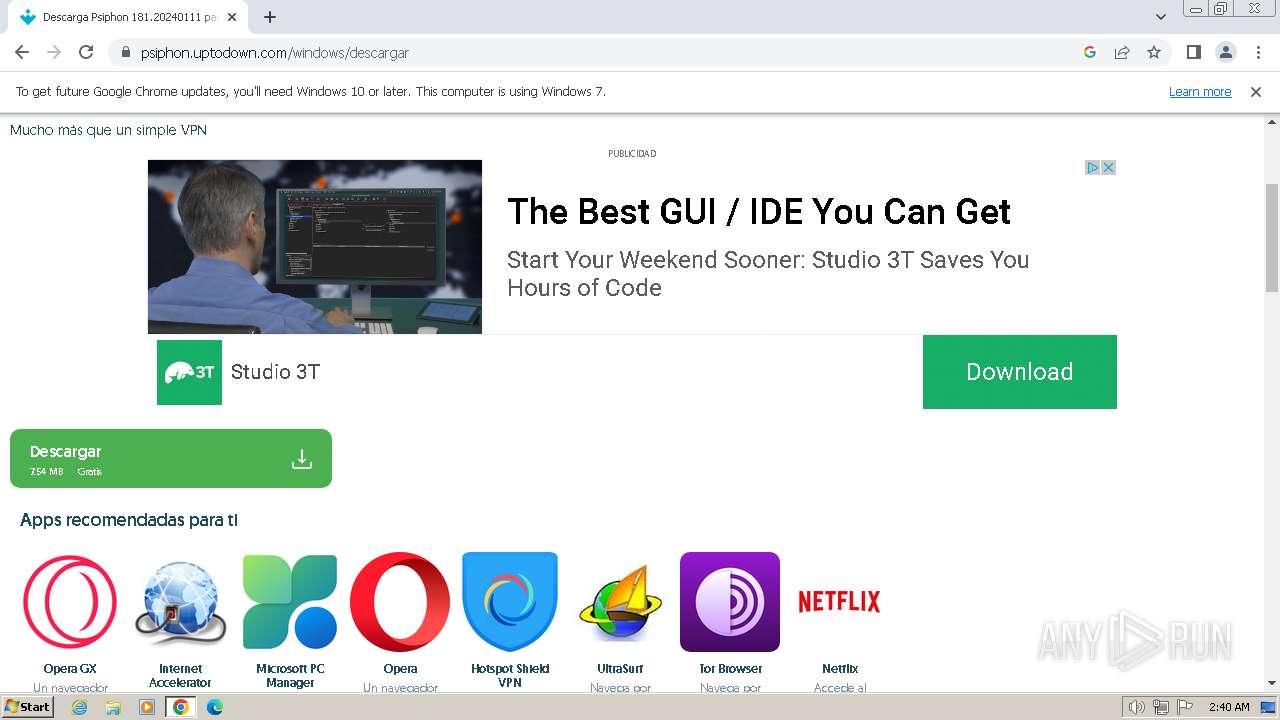Click the UltraSurf label
Viewport: 1280px width, 720px height.
[620, 669]
